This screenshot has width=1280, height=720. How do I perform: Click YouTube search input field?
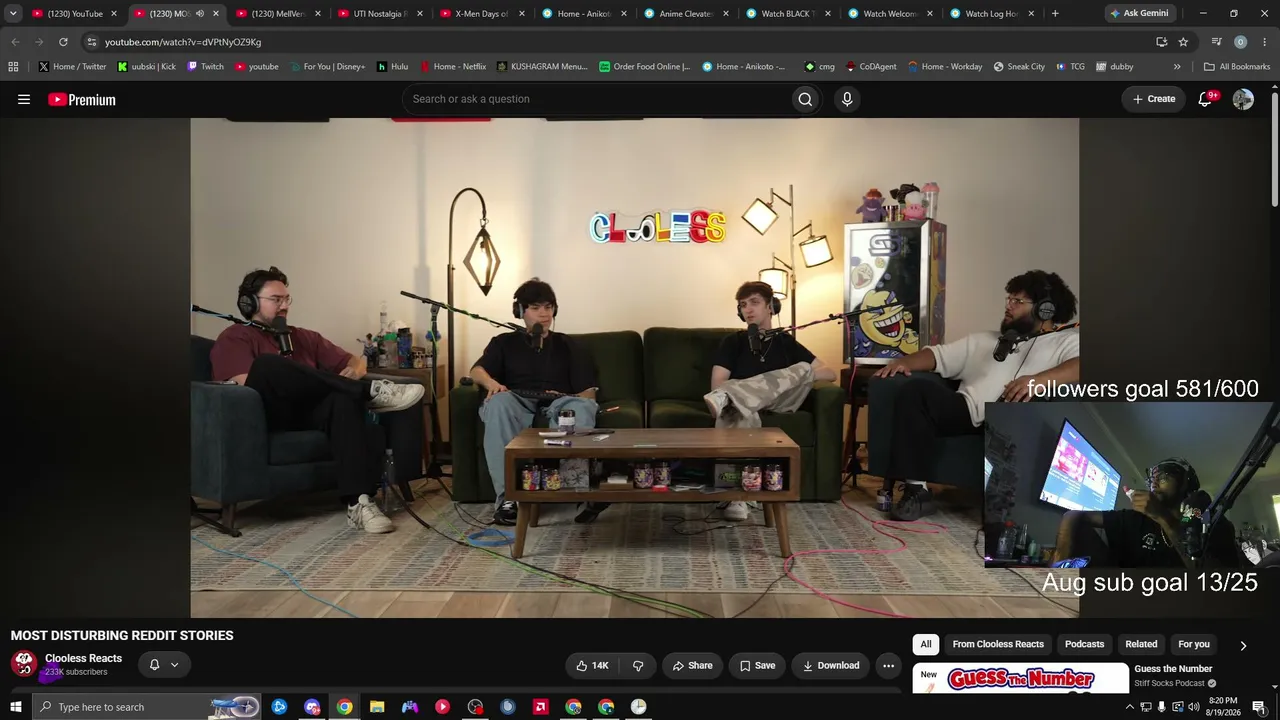click(x=595, y=99)
